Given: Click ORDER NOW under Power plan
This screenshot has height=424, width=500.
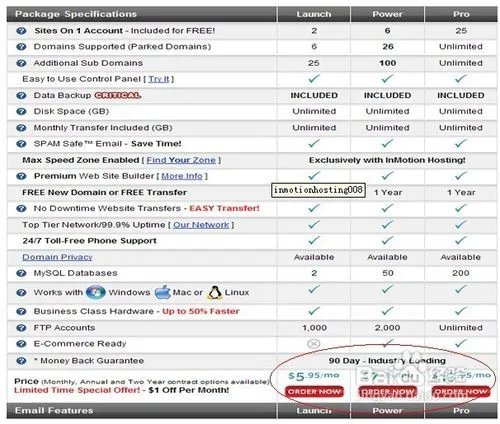Looking at the screenshot, I should click(387, 392).
